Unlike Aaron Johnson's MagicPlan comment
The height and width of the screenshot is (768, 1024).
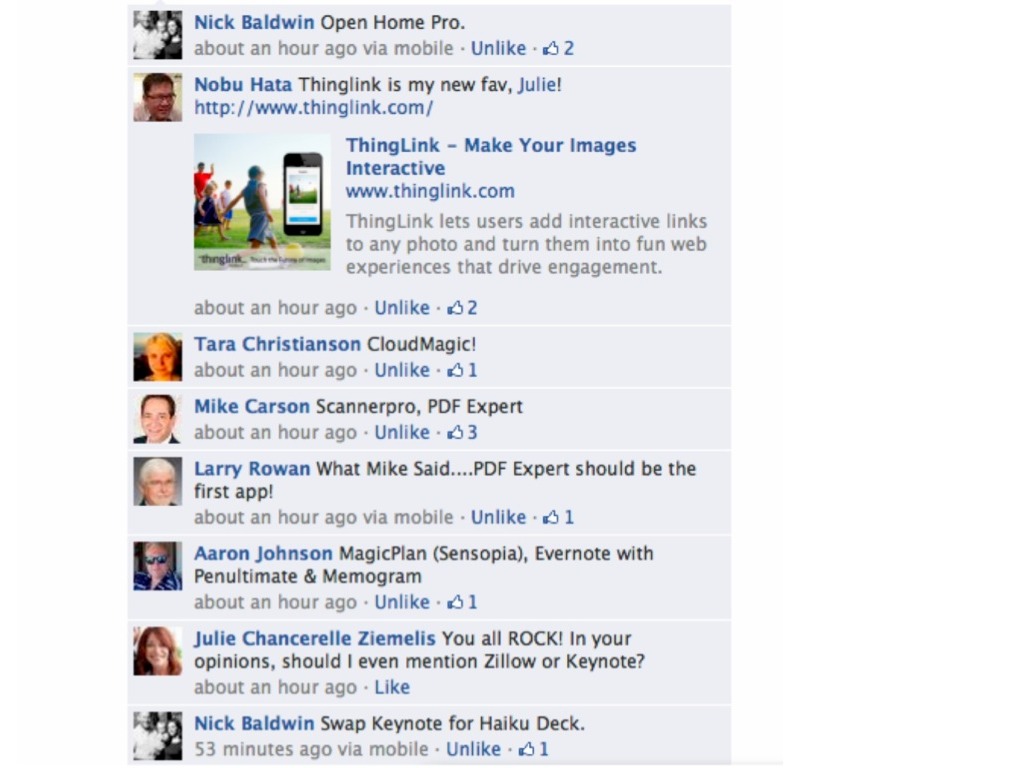[x=402, y=602]
